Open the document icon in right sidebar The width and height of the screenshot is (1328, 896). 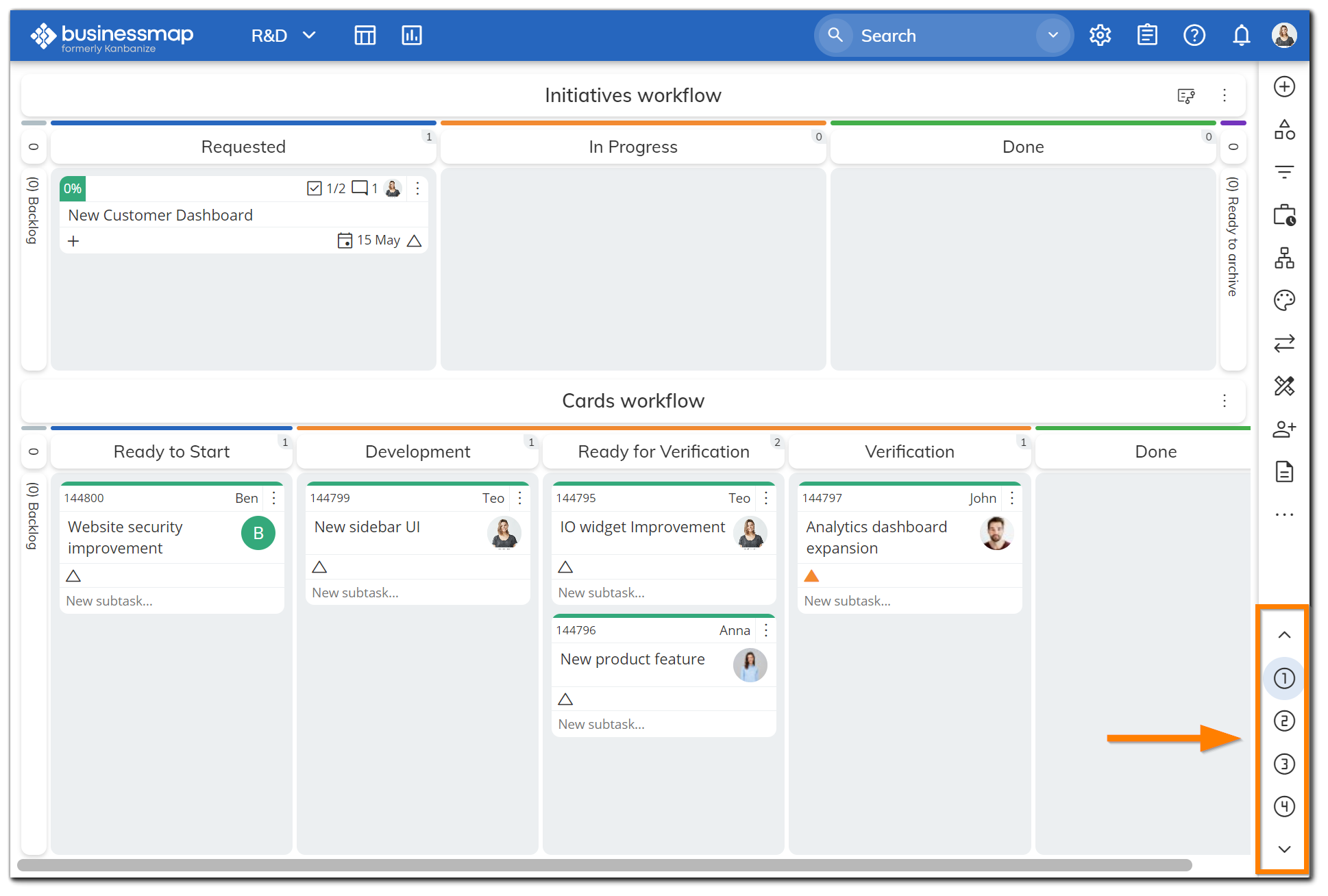click(1284, 471)
